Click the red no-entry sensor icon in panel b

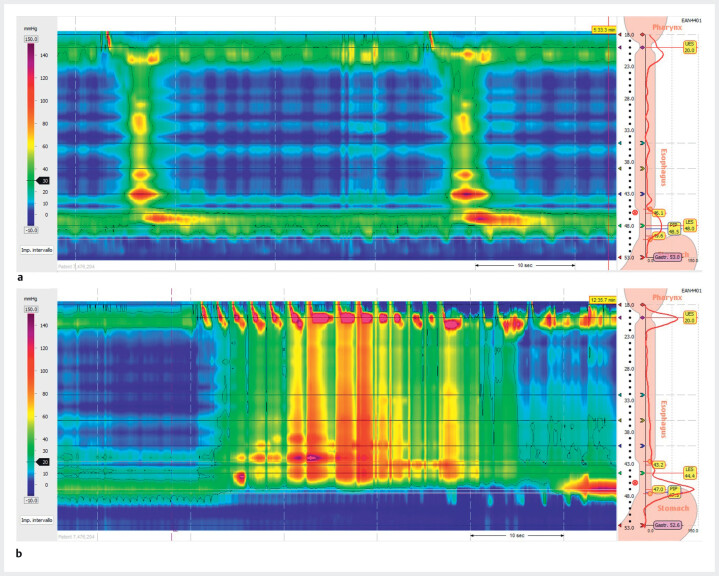click(x=635, y=482)
